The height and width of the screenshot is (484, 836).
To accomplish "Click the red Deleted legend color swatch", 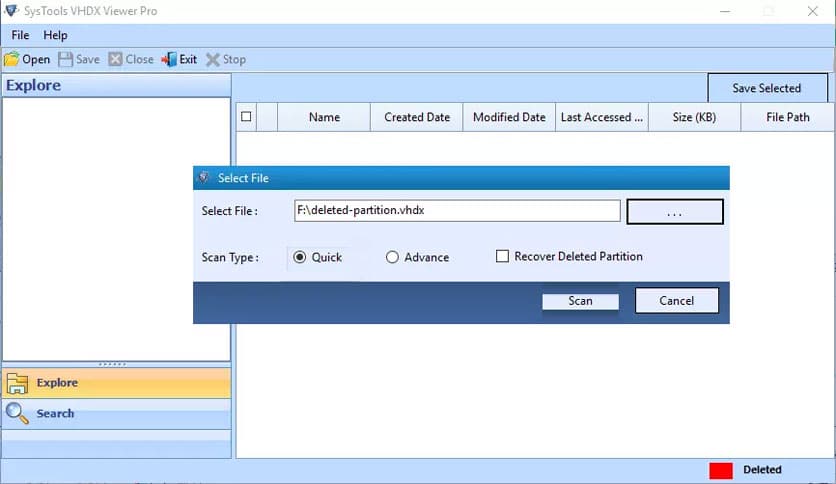I will (721, 470).
